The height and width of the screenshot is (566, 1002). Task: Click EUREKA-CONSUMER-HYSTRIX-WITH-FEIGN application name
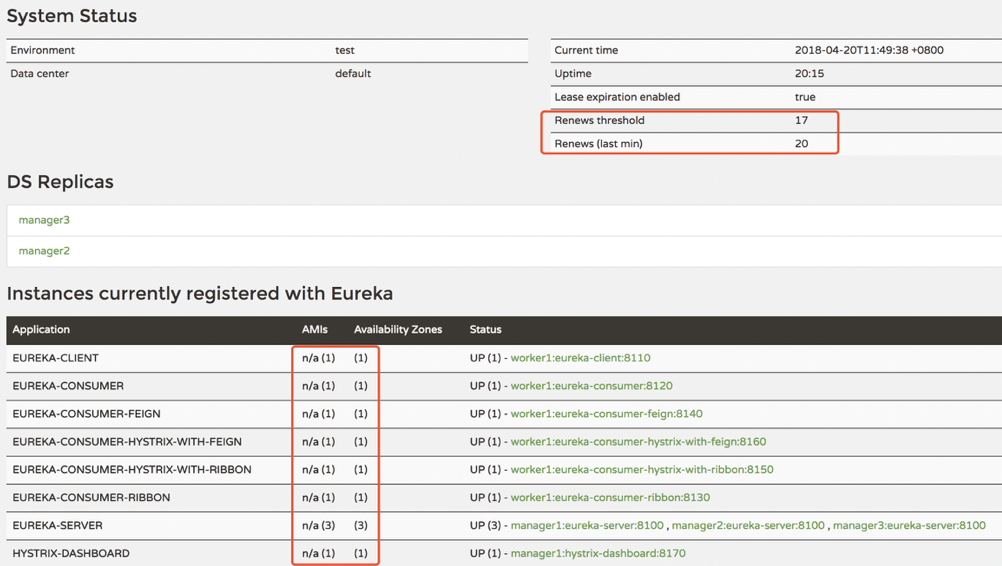coord(127,442)
